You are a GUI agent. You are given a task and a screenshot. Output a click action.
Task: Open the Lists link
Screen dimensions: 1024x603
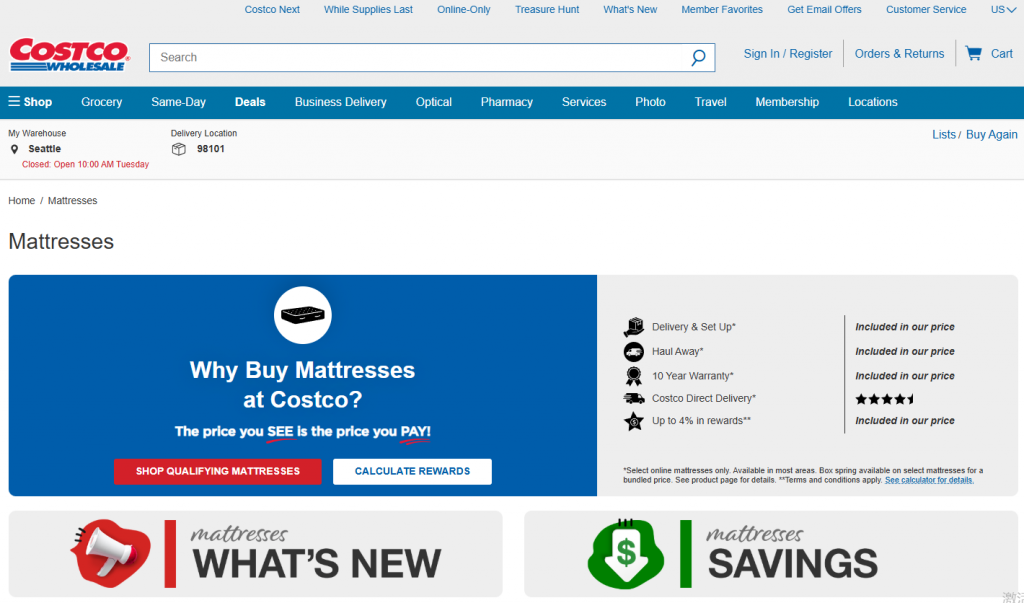click(944, 135)
